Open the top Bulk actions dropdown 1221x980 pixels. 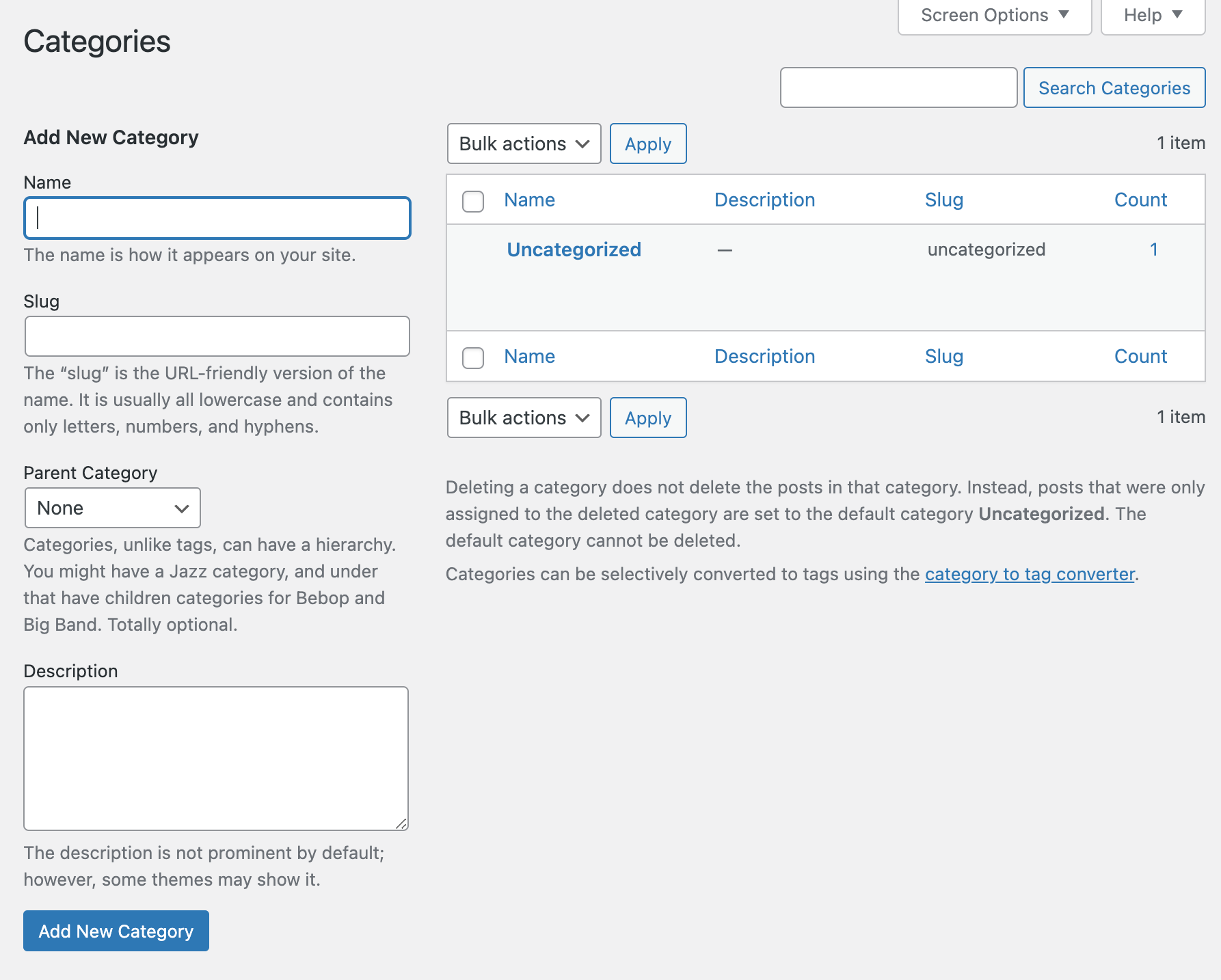(x=524, y=144)
